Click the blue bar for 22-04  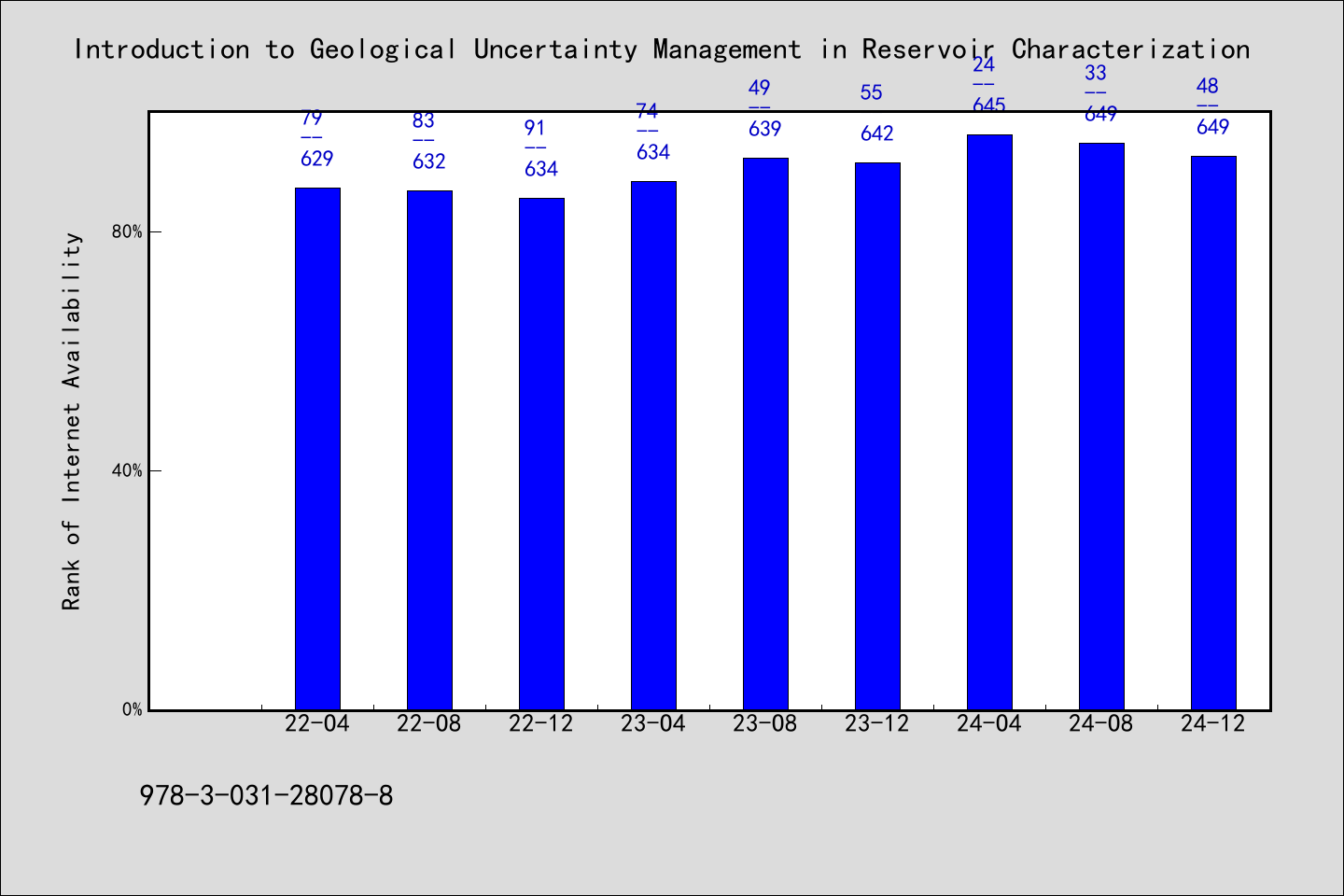[x=317, y=449]
